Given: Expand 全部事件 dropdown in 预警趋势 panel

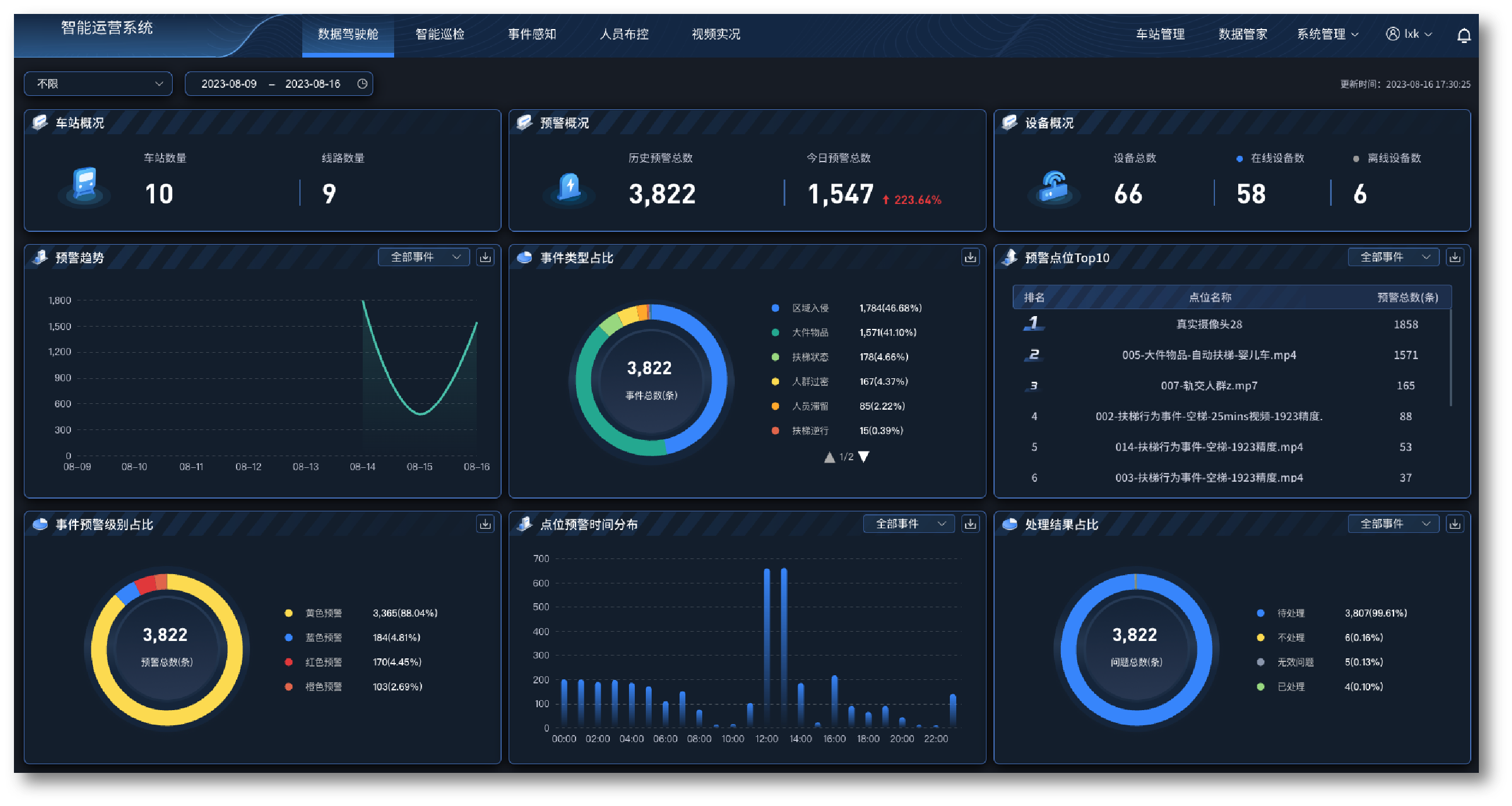Looking at the screenshot, I should [424, 257].
